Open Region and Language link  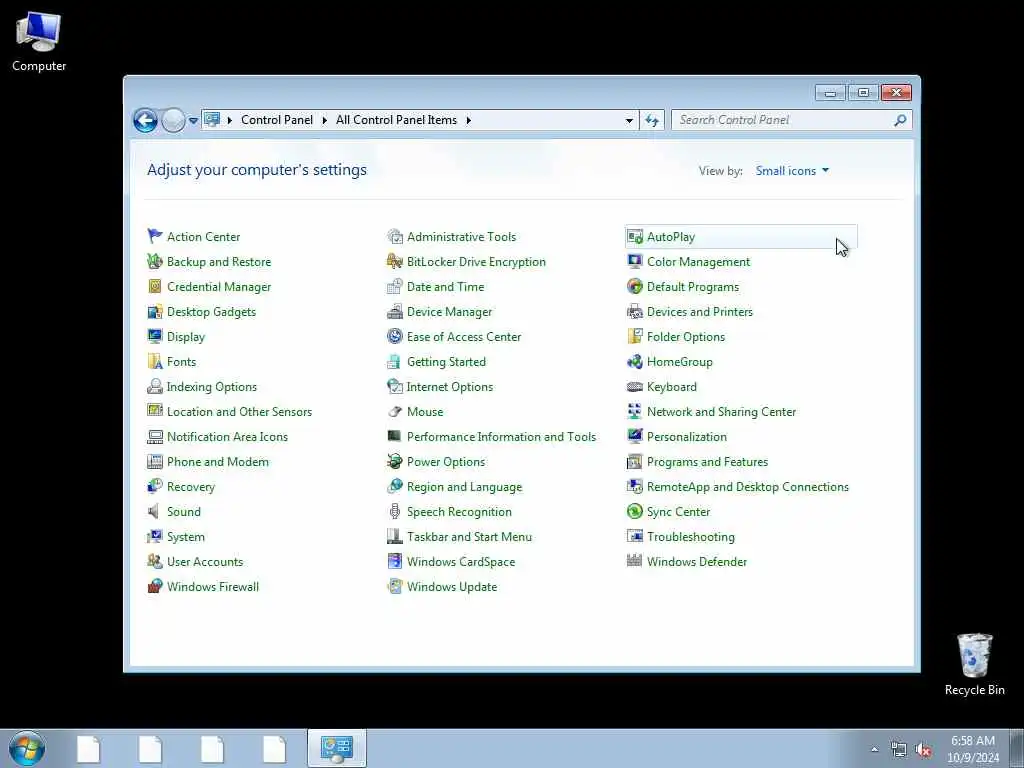464,487
